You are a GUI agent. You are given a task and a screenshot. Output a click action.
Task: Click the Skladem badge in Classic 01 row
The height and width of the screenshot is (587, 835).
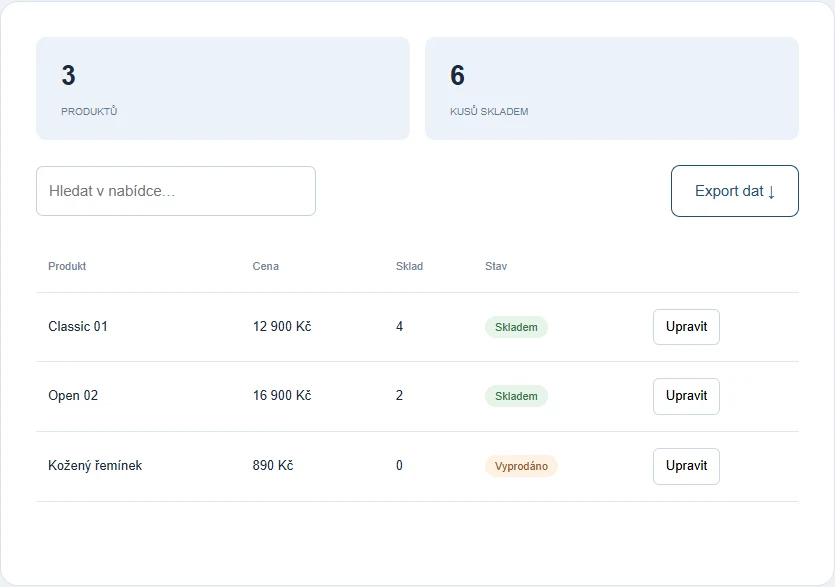(516, 327)
